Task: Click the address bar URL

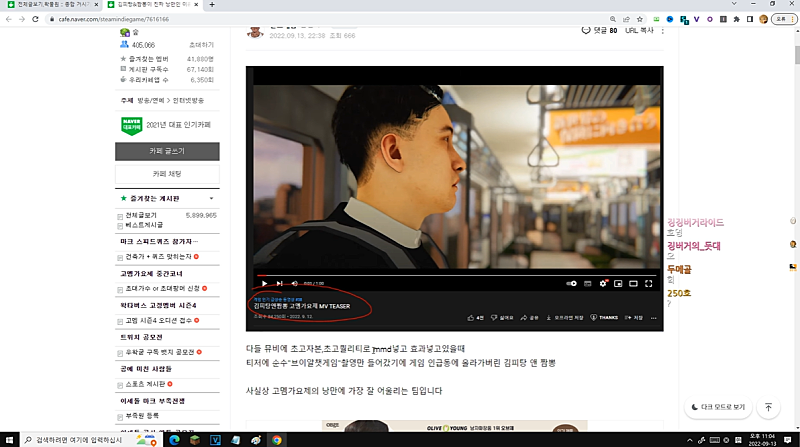Action: (114, 19)
